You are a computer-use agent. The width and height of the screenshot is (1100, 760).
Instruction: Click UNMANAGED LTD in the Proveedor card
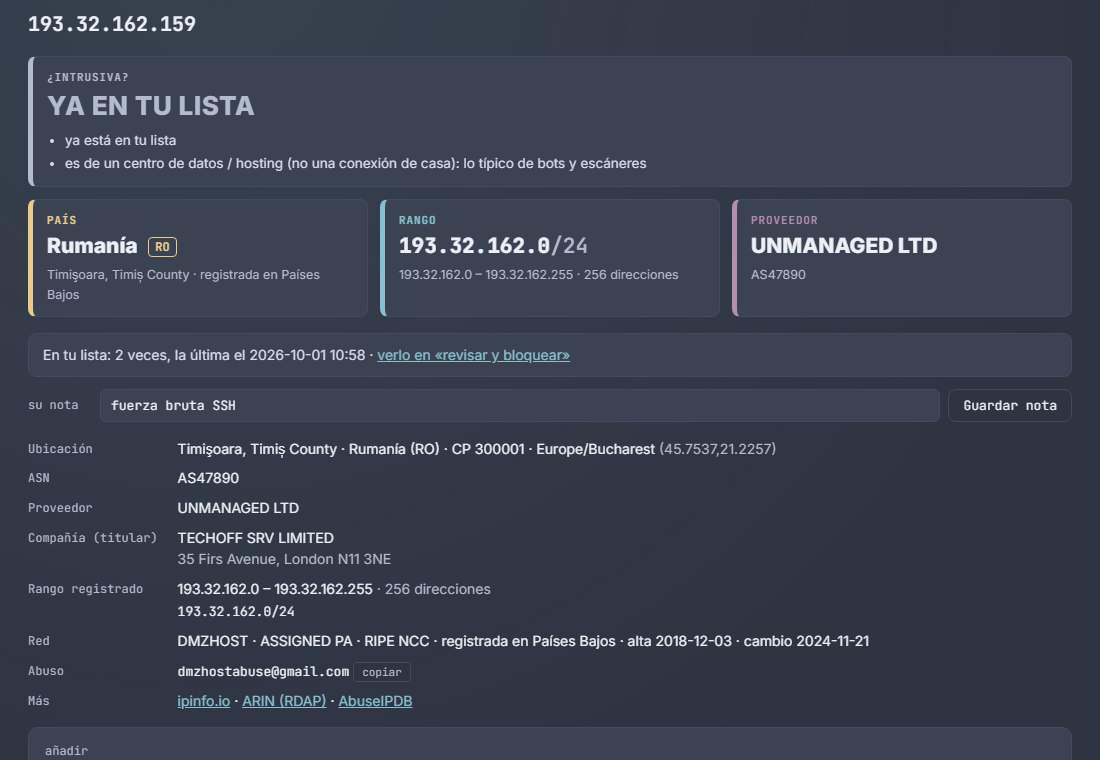pos(844,246)
